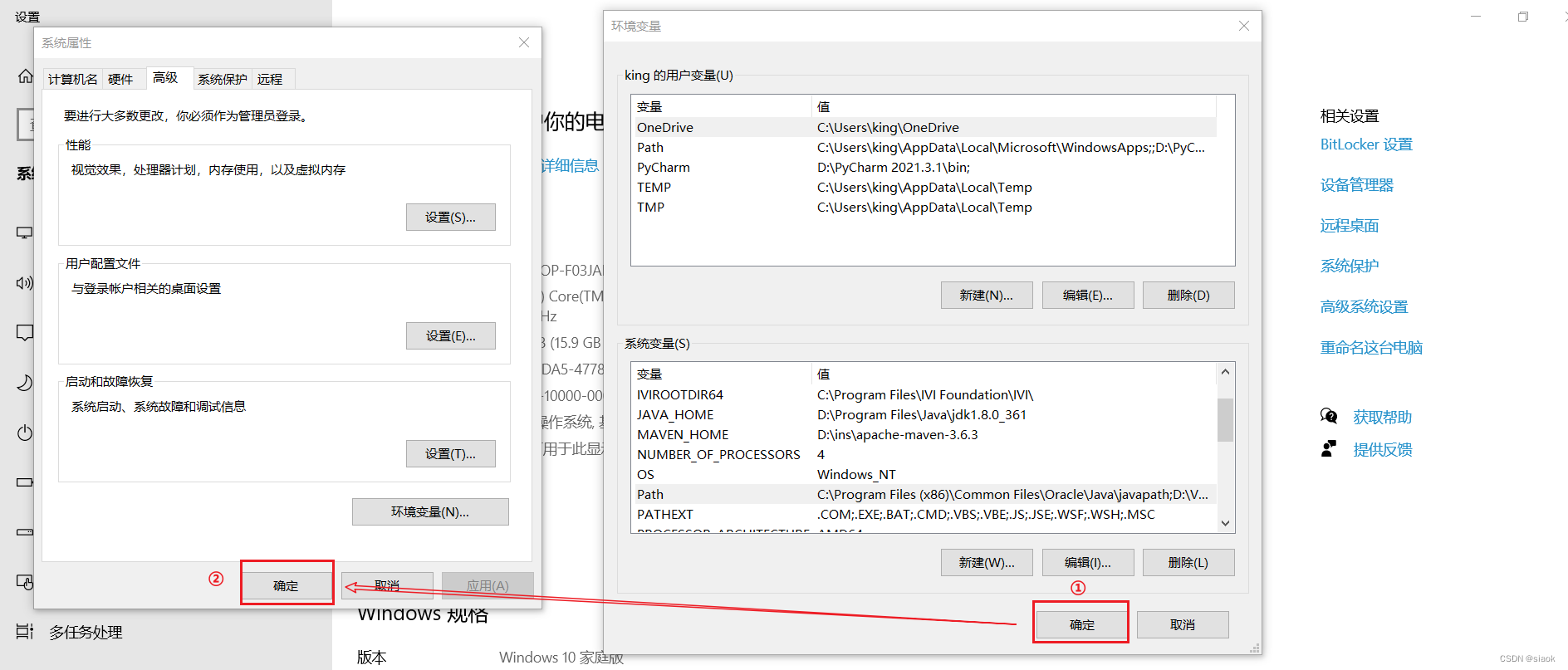
Task: Click the Power icon in Settings sidebar
Action: (x=25, y=433)
